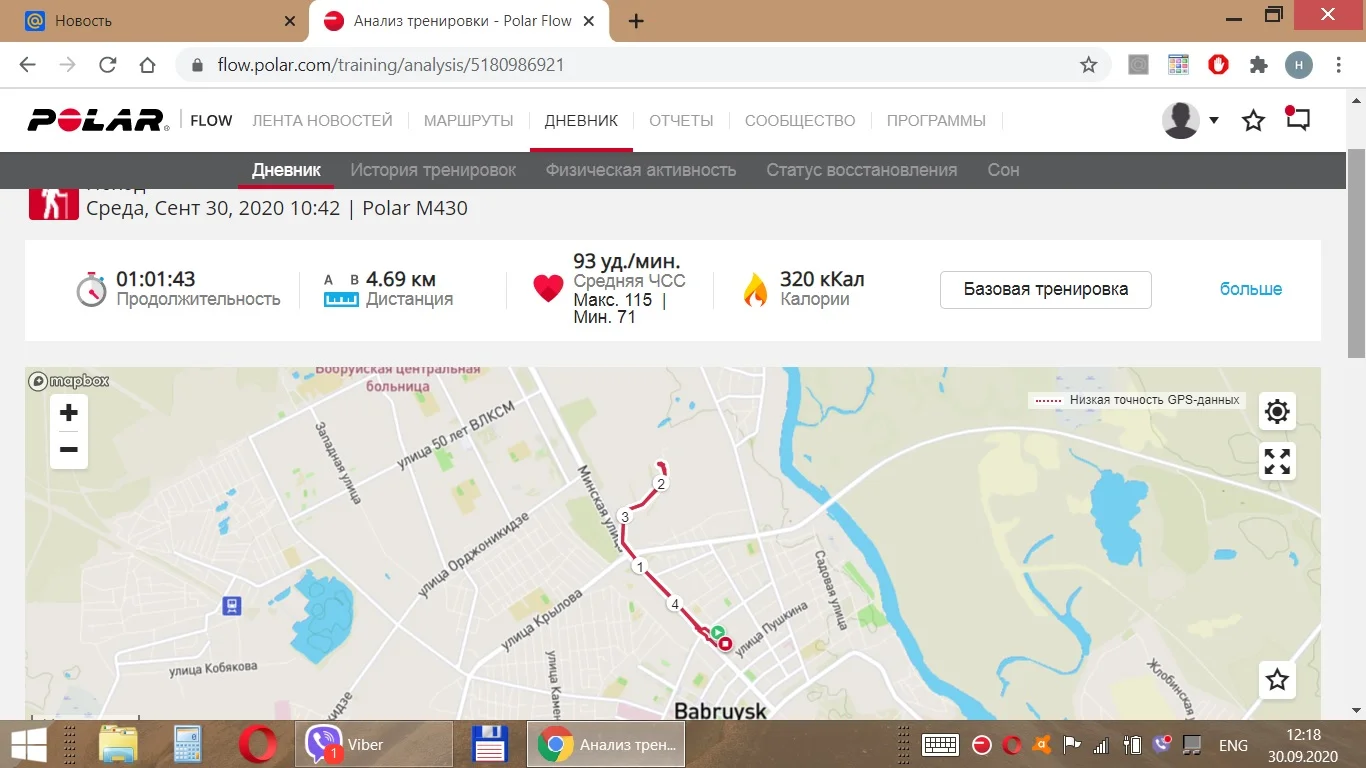Open the Calculator from the taskbar

188,745
